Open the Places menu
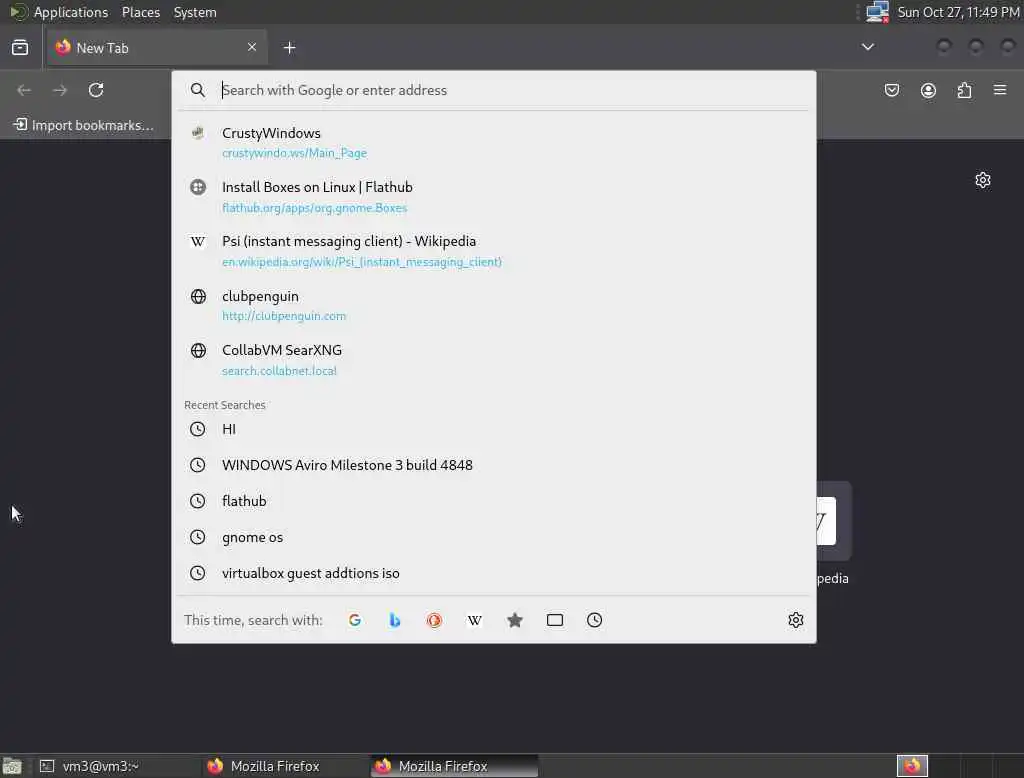The width and height of the screenshot is (1024, 778). (x=140, y=12)
